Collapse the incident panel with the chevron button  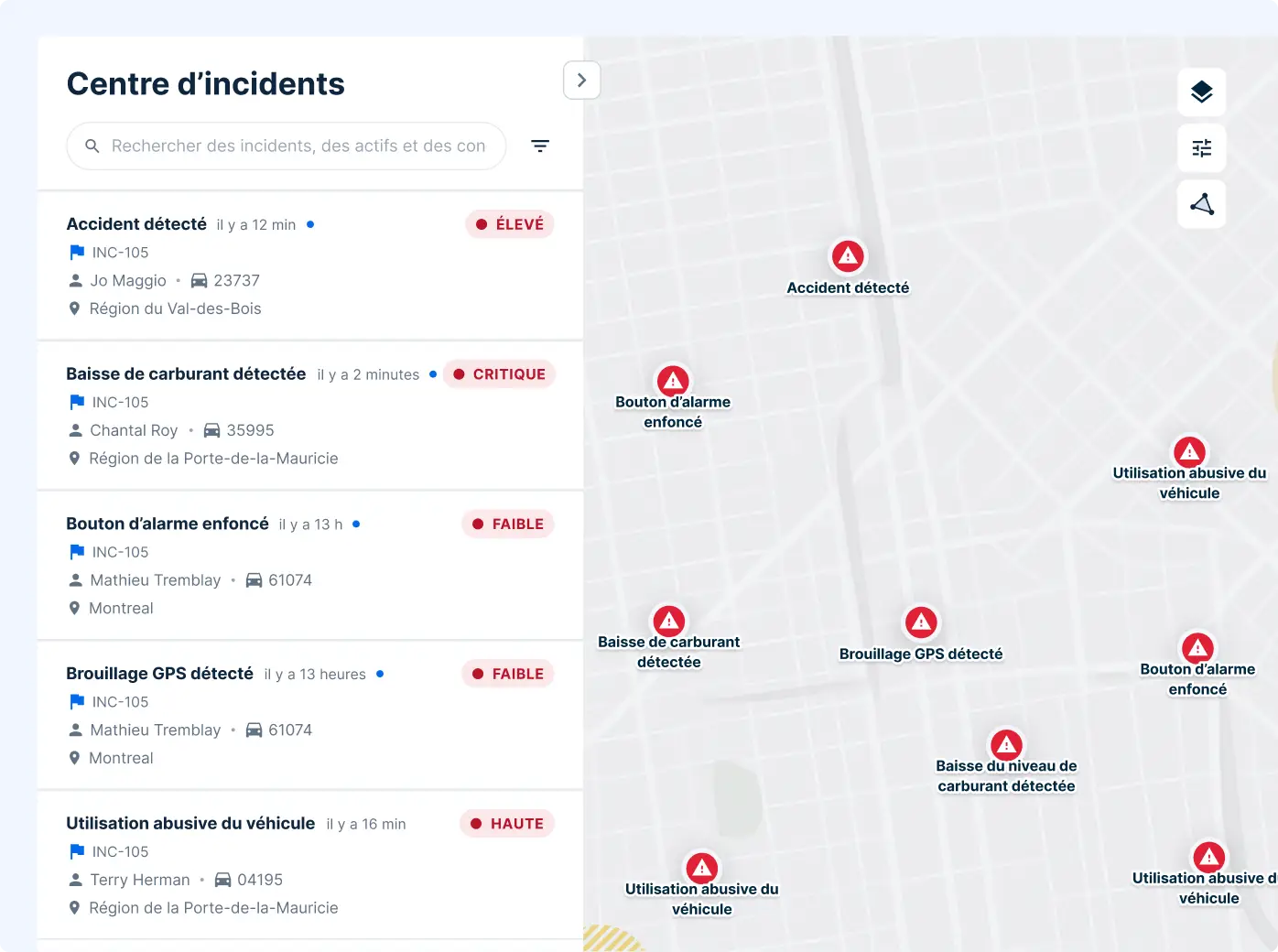point(581,81)
